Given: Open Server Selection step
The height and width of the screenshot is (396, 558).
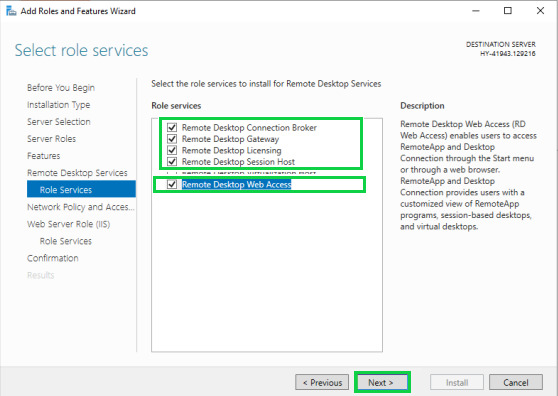Looking at the screenshot, I should [59, 122].
